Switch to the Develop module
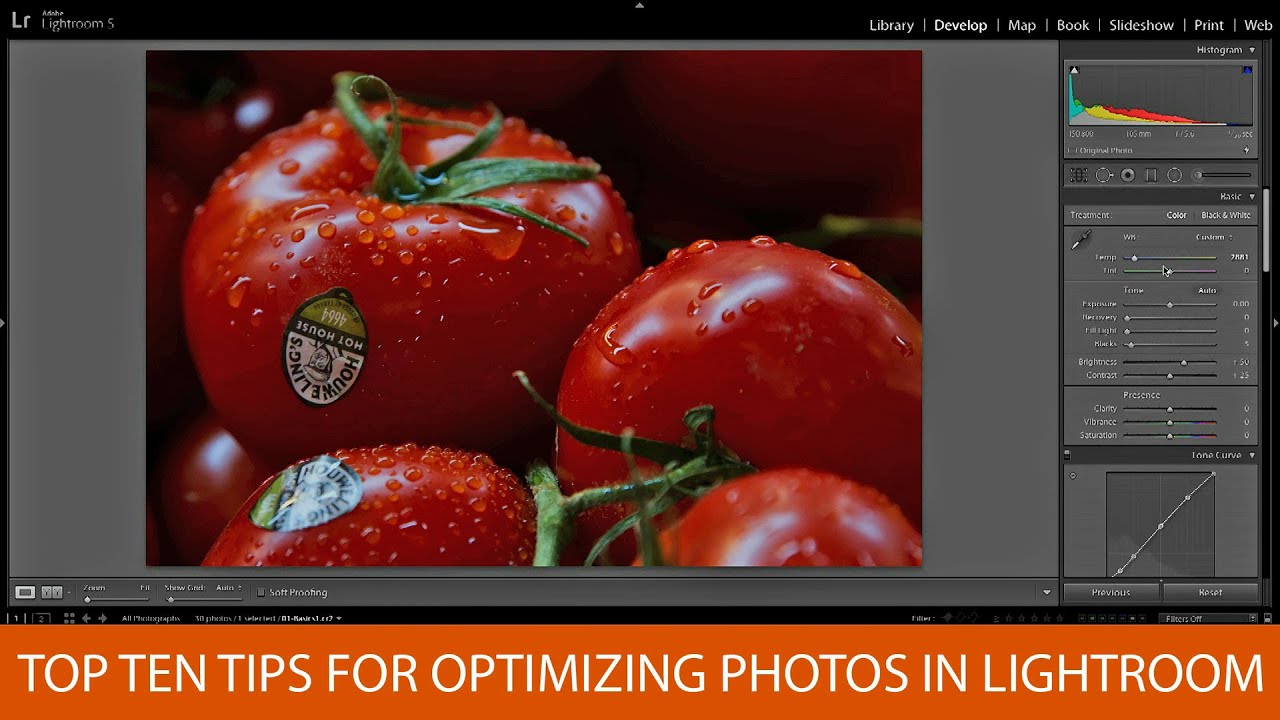This screenshot has height=720, width=1280. [x=961, y=25]
